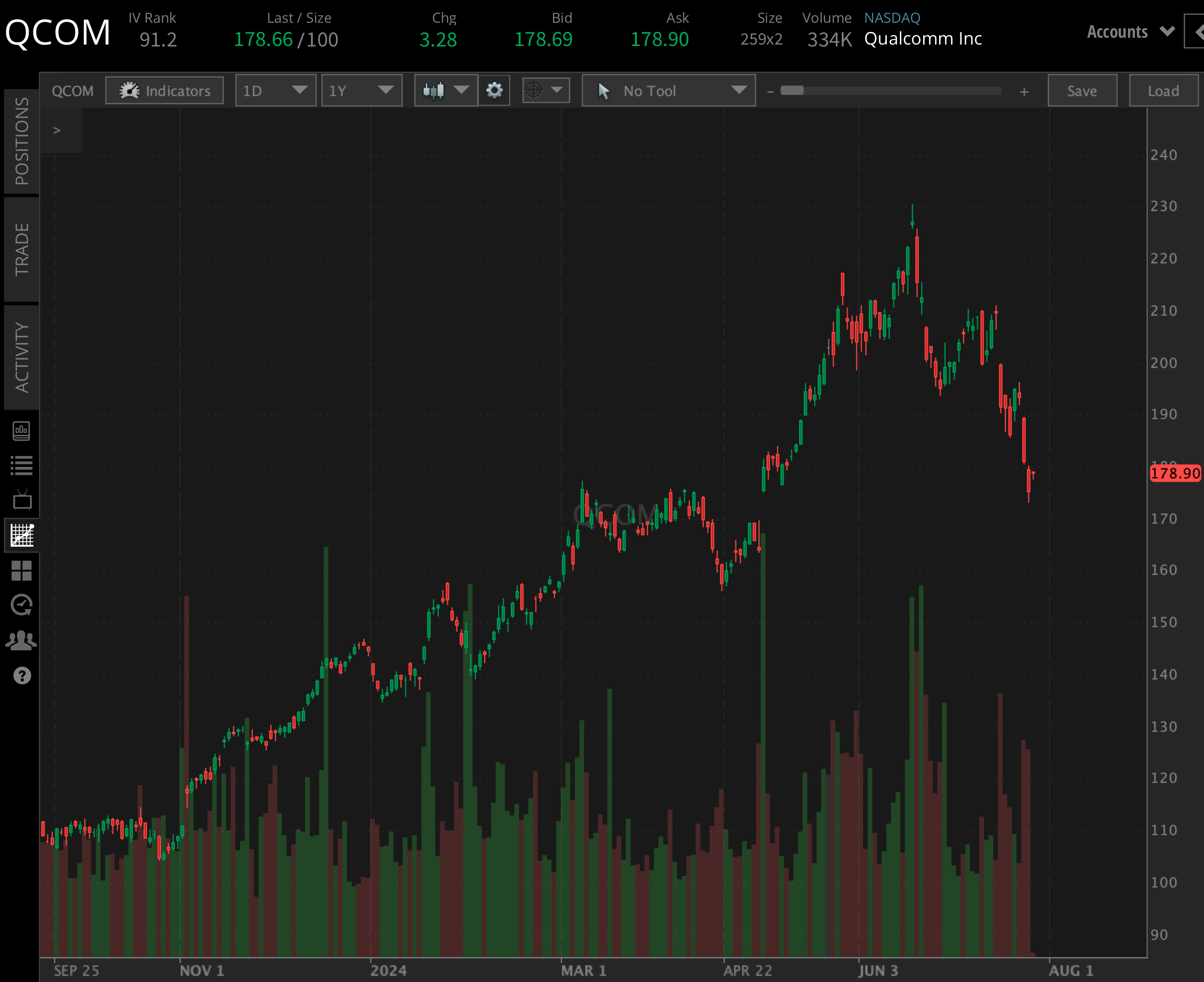The image size is (1204, 982).
Task: Expand the No Tool drawing dropdown
Action: tap(668, 91)
